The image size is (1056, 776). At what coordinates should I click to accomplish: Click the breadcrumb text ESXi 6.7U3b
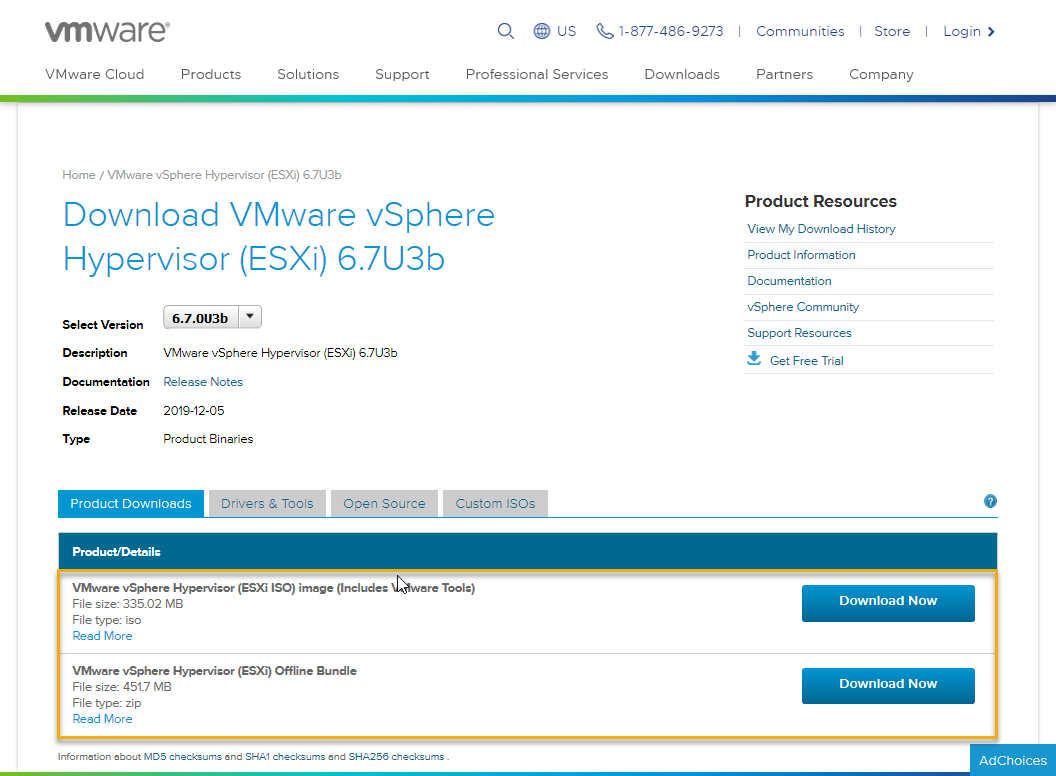(x=224, y=175)
